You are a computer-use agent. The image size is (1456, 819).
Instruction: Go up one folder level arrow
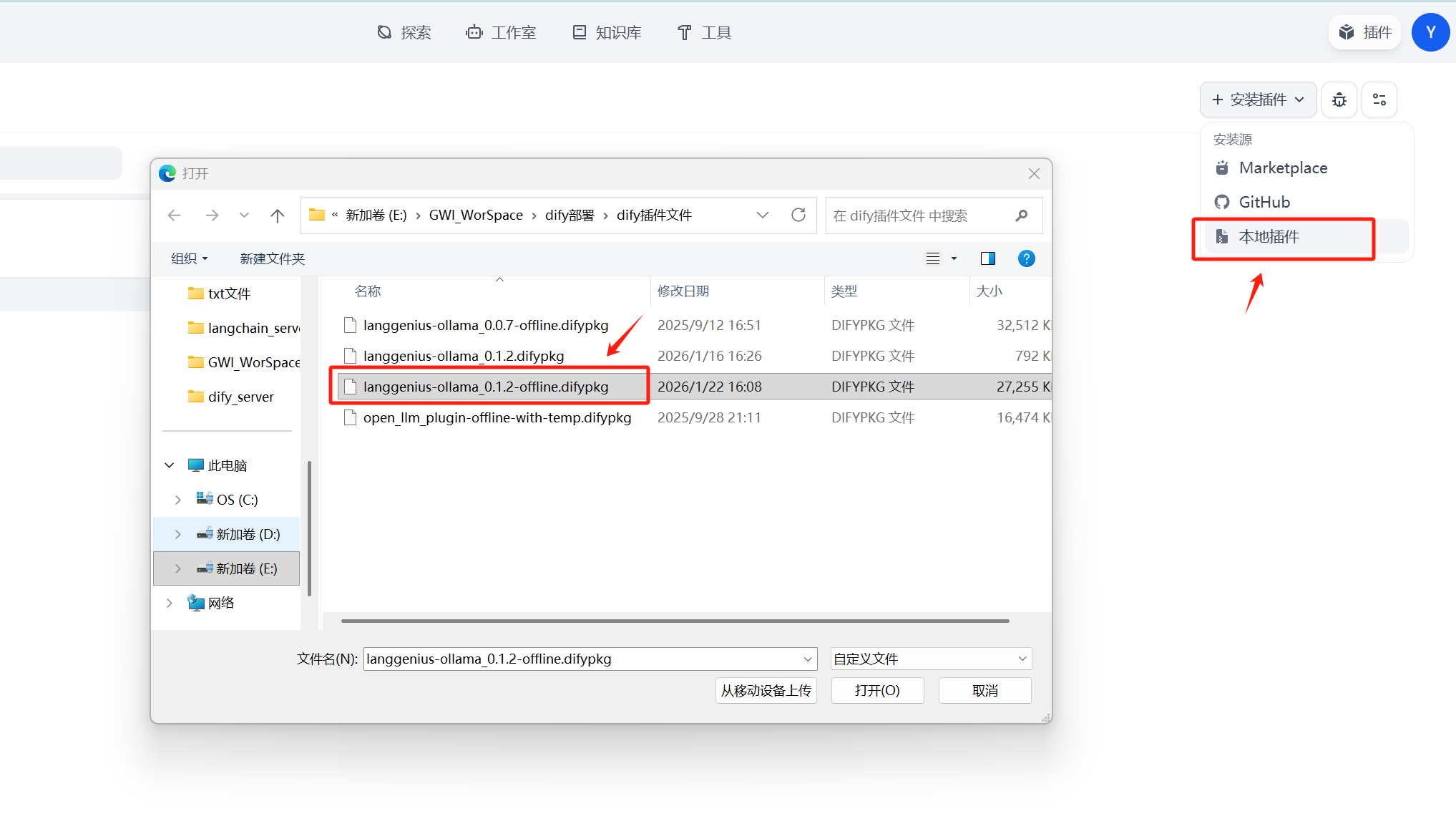coord(278,215)
